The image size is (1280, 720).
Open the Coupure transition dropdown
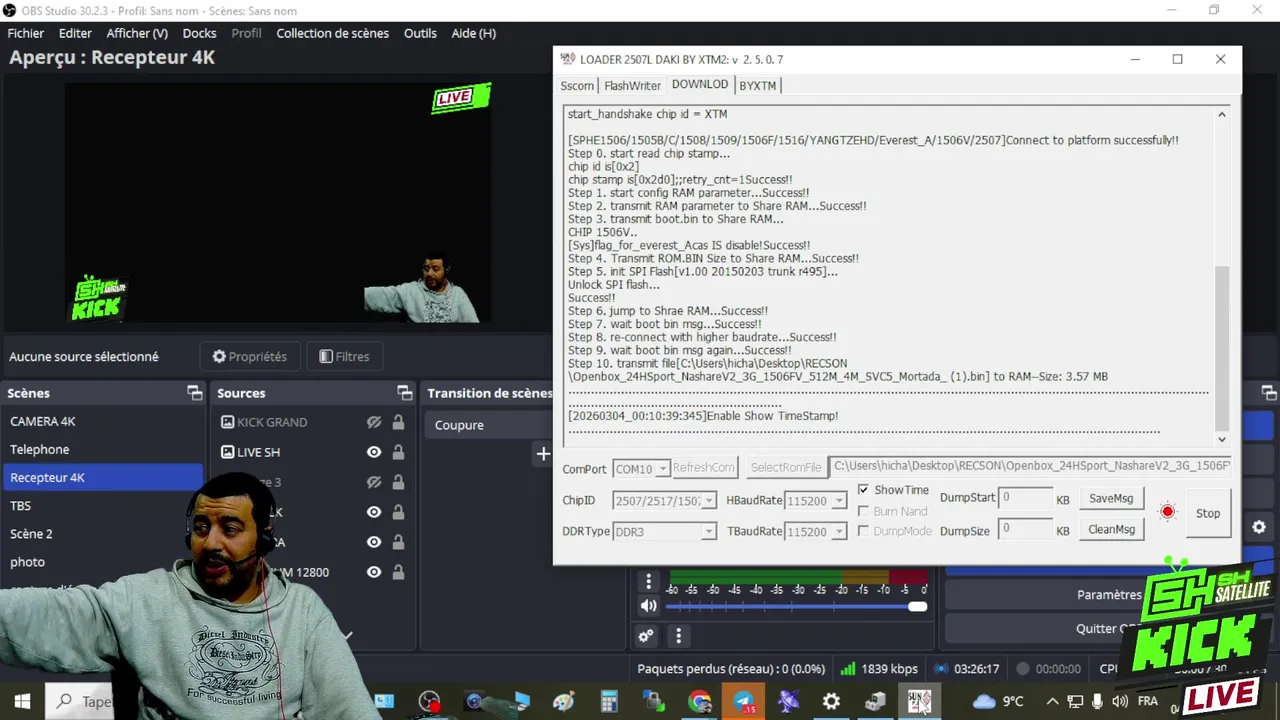pyautogui.click(x=490, y=425)
